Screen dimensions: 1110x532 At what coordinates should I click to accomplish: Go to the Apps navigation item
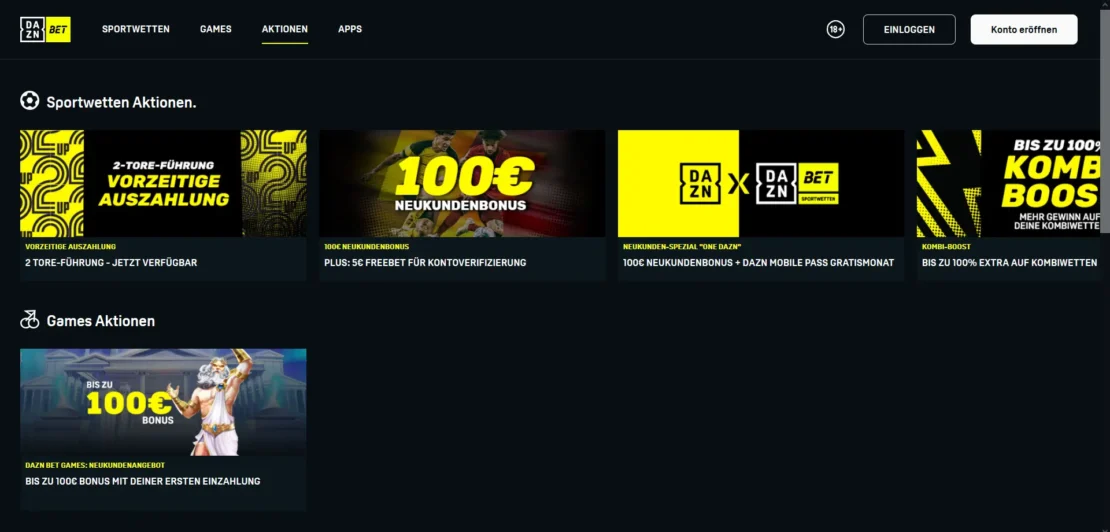coord(350,29)
